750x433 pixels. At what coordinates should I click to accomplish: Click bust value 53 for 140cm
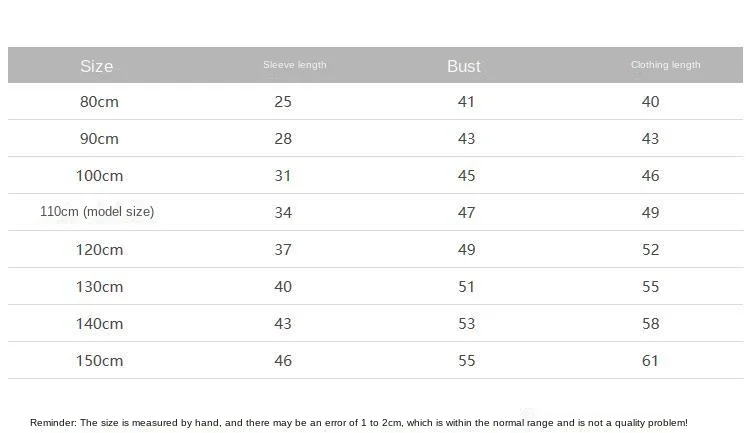pos(466,323)
